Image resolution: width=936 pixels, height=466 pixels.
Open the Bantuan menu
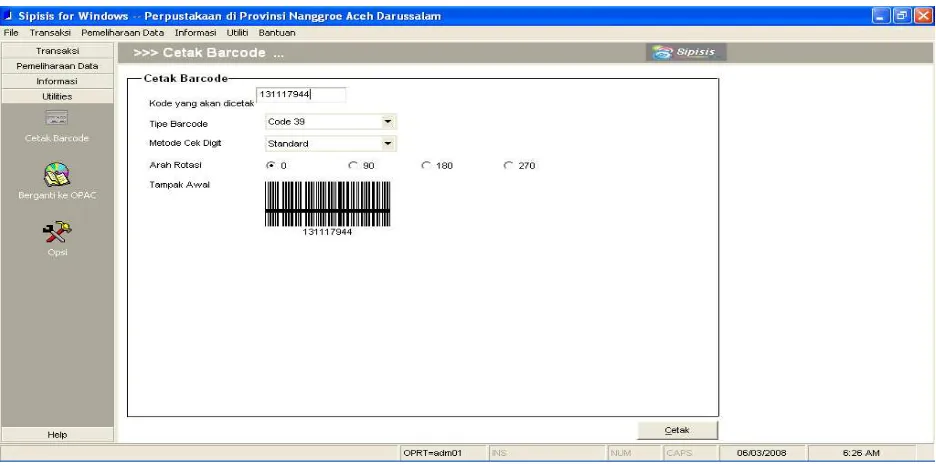point(277,33)
